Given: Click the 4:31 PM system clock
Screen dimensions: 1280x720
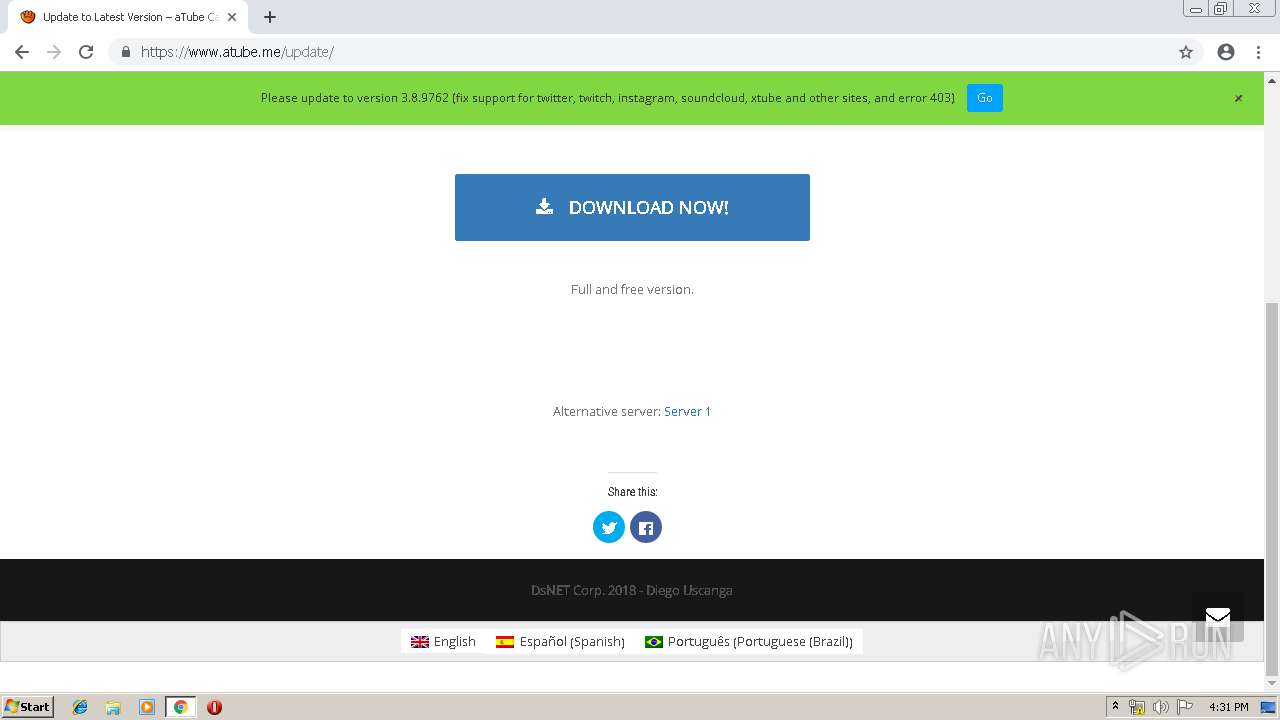Looking at the screenshot, I should pyautogui.click(x=1228, y=707).
